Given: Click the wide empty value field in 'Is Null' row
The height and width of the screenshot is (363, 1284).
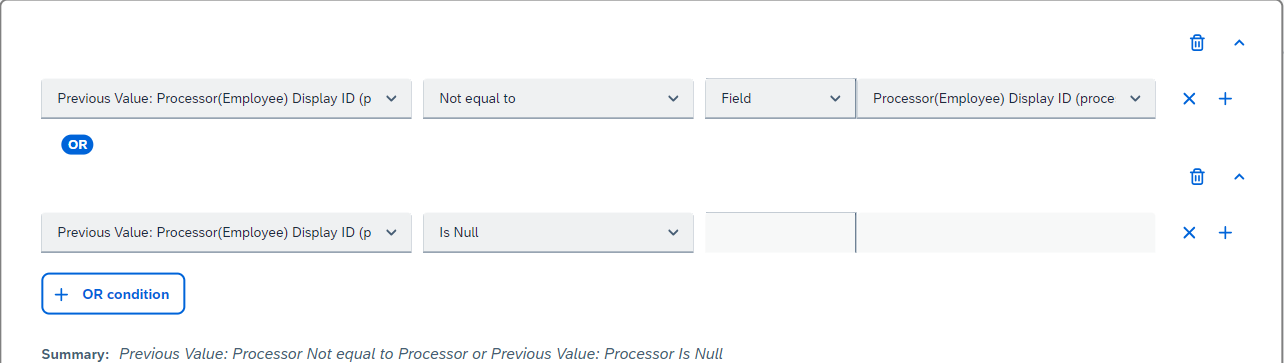Looking at the screenshot, I should coord(1006,233).
